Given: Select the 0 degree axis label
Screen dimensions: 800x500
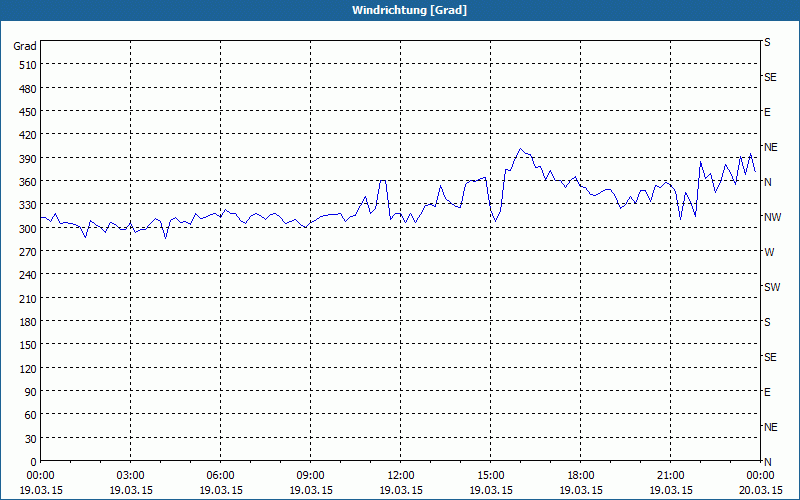Looking at the screenshot, I should [x=34, y=462].
